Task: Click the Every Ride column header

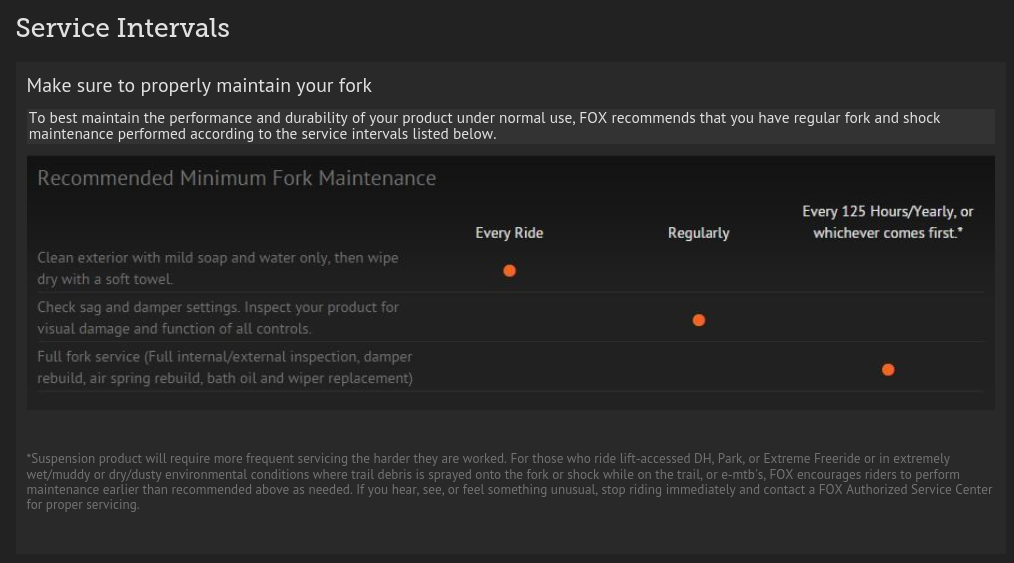Action: click(509, 233)
